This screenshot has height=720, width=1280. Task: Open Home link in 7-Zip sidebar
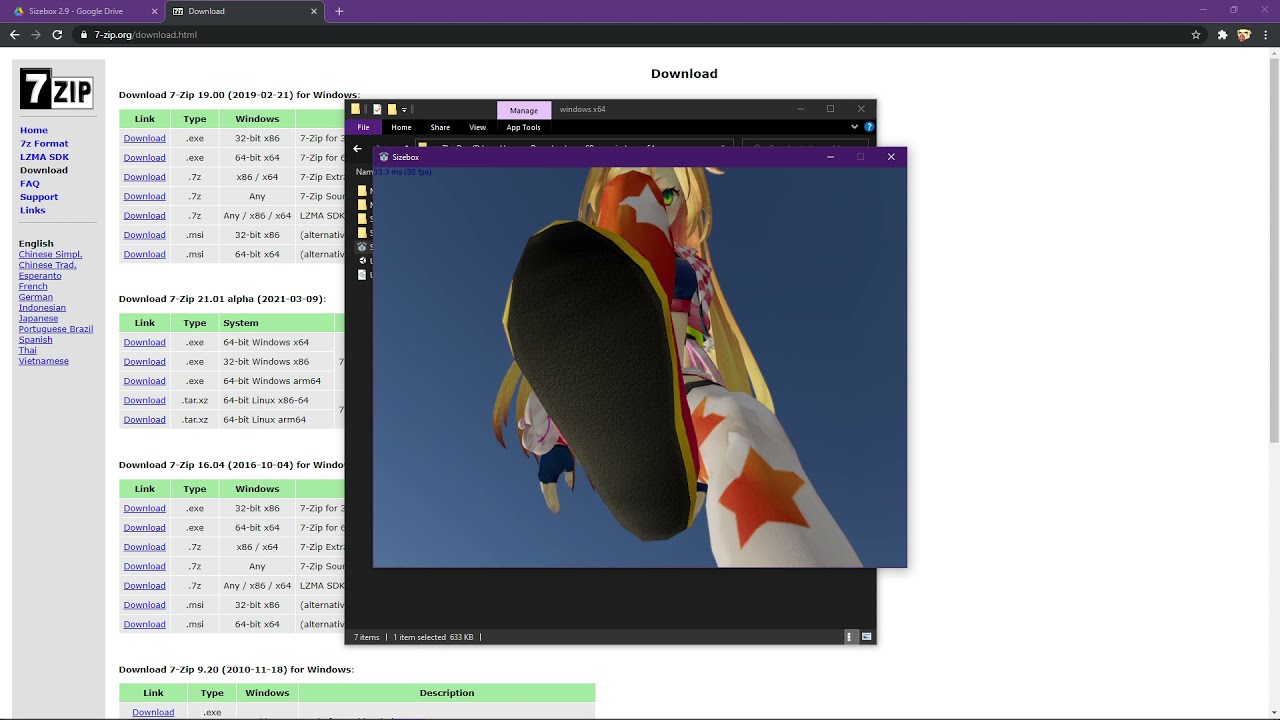tap(34, 130)
